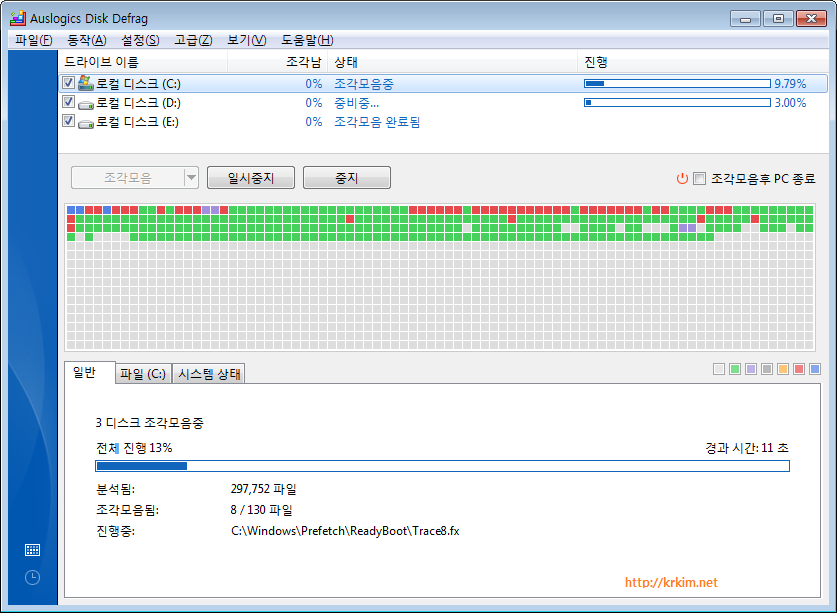The width and height of the screenshot is (837, 613).
Task: Click the 전체 진행 13% label
Action: 134,447
